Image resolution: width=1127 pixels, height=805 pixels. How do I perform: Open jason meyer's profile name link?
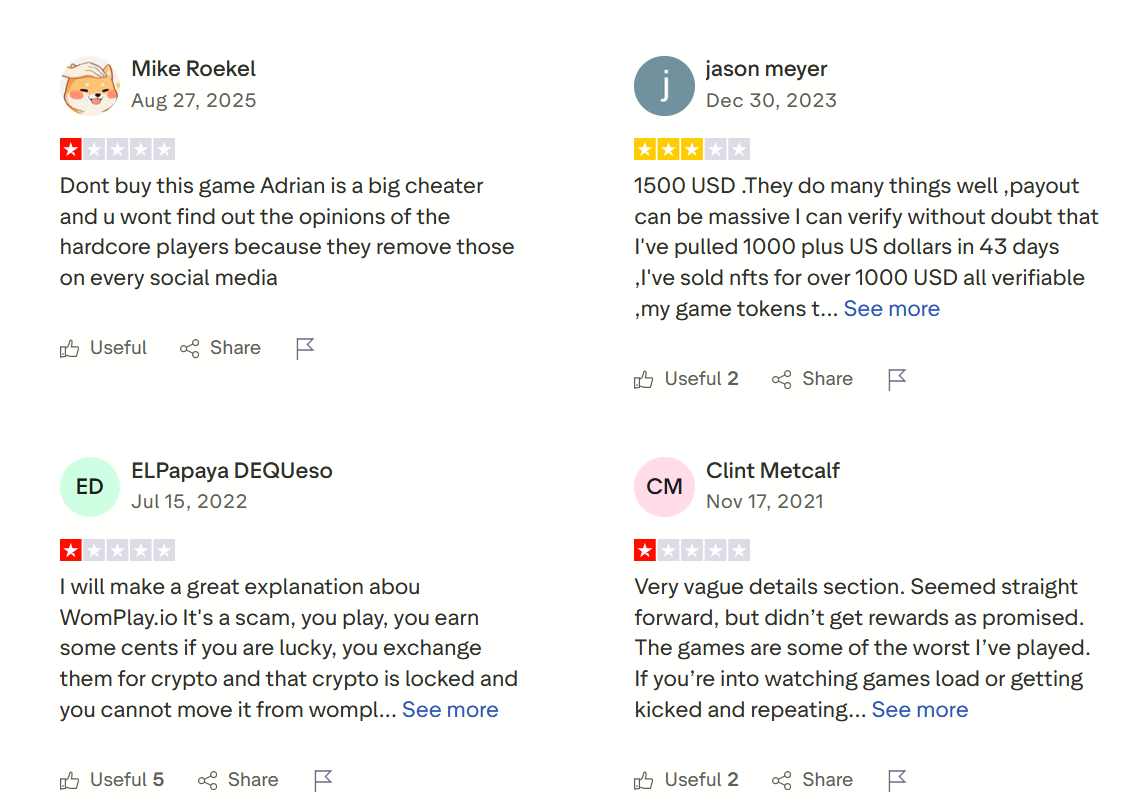point(766,69)
